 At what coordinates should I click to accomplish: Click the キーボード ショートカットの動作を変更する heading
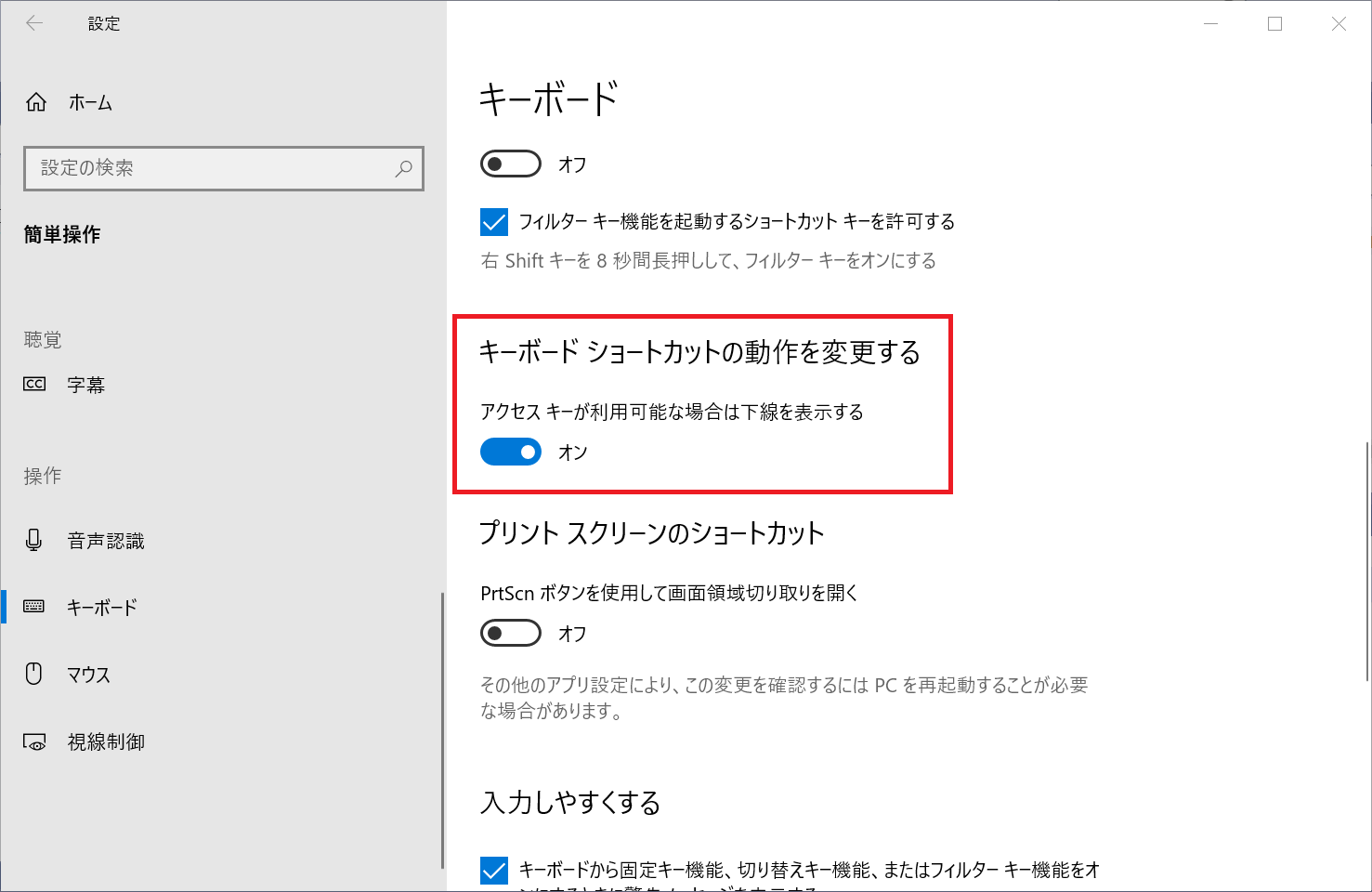[700, 352]
